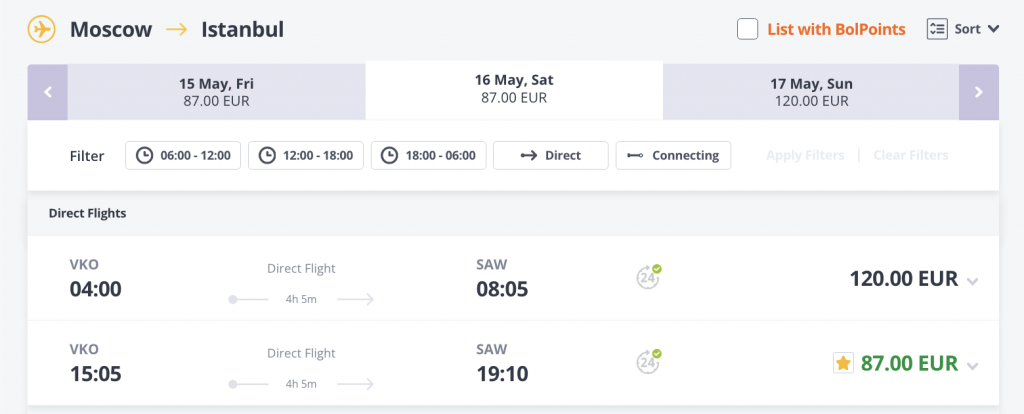Click the Clear Filters link
The height and width of the screenshot is (414, 1024).
(x=910, y=155)
